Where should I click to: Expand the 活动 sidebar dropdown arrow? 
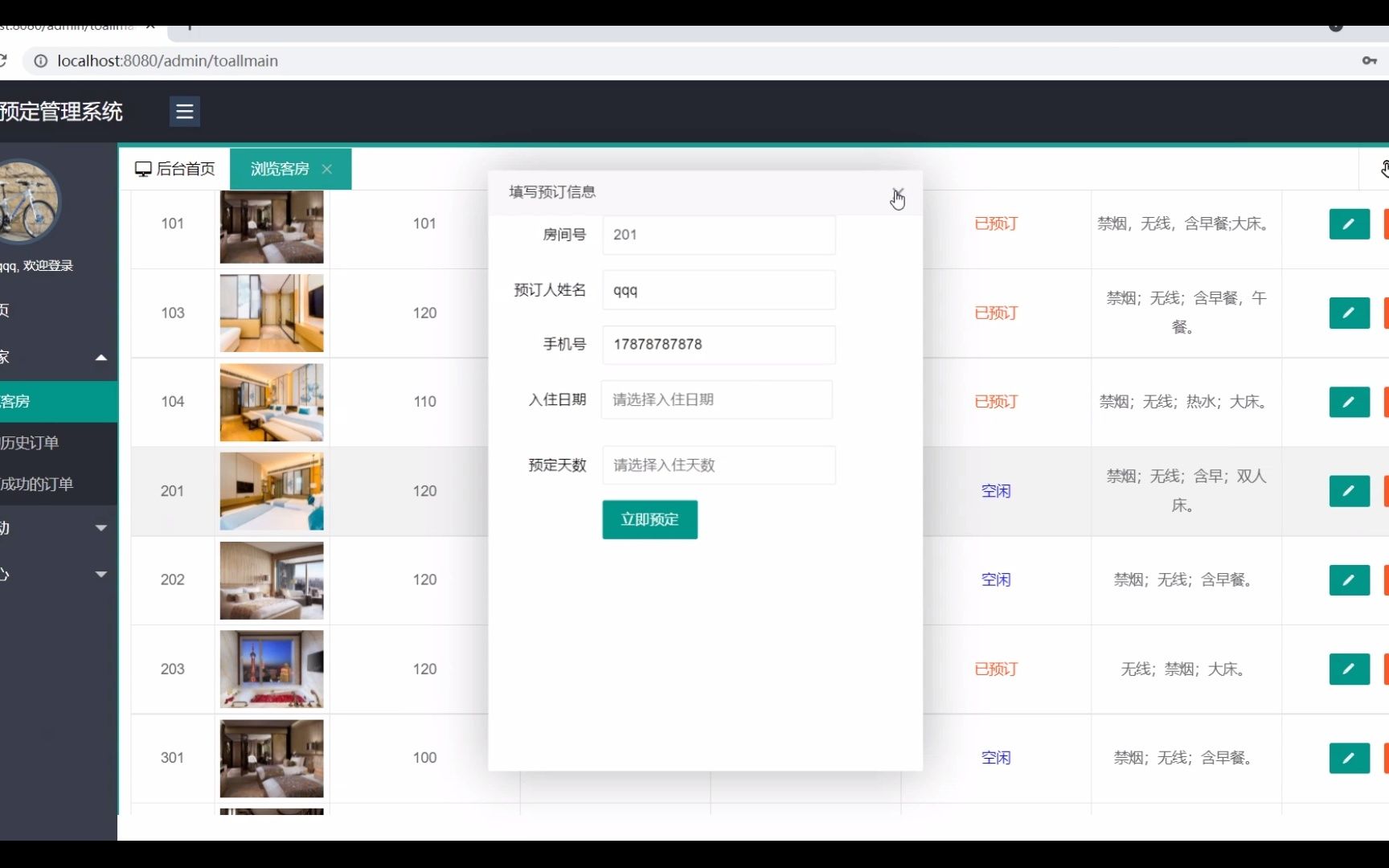101,528
